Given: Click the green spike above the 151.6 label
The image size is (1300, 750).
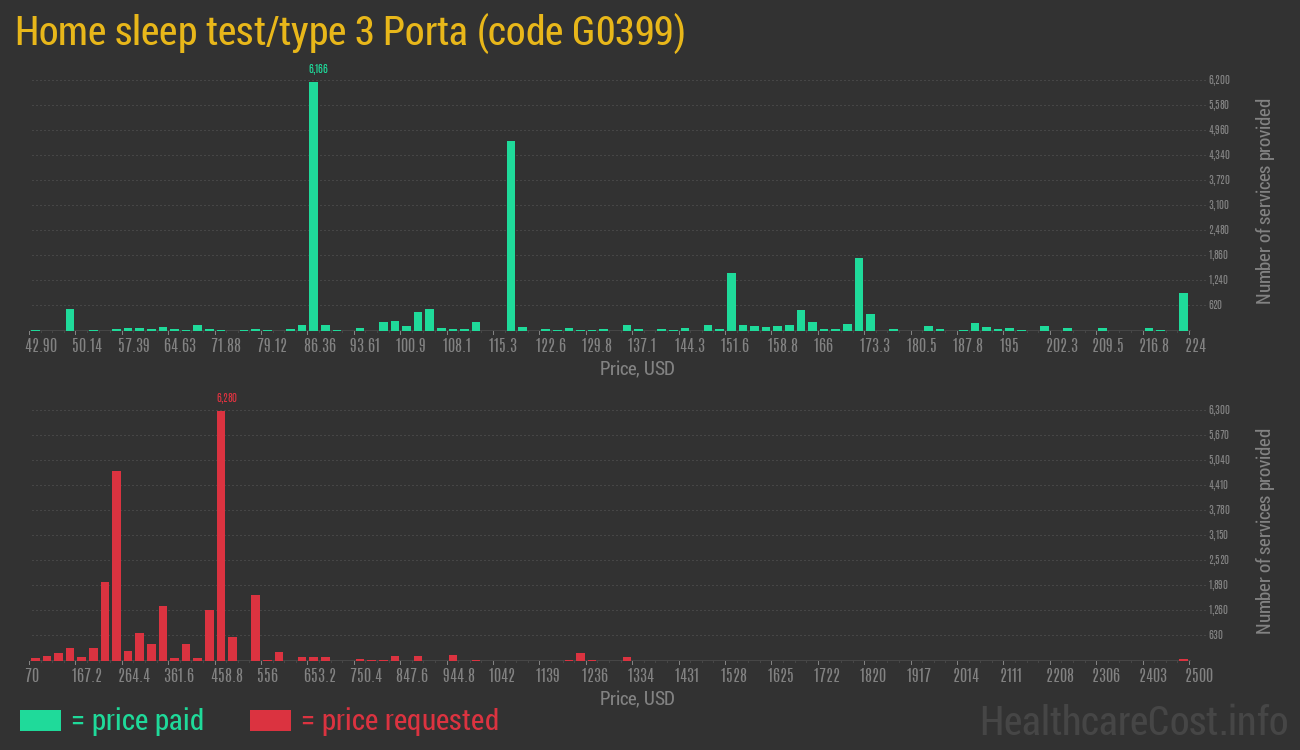Looking at the screenshot, I should 733,300.
